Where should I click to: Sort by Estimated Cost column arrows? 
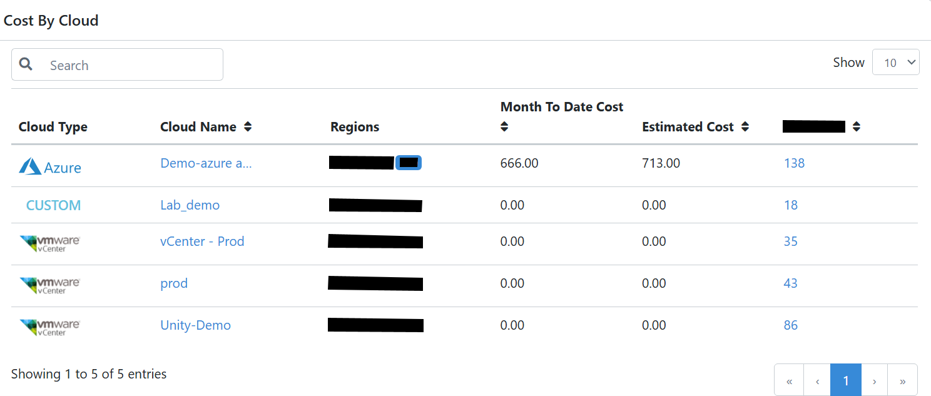[x=745, y=127]
